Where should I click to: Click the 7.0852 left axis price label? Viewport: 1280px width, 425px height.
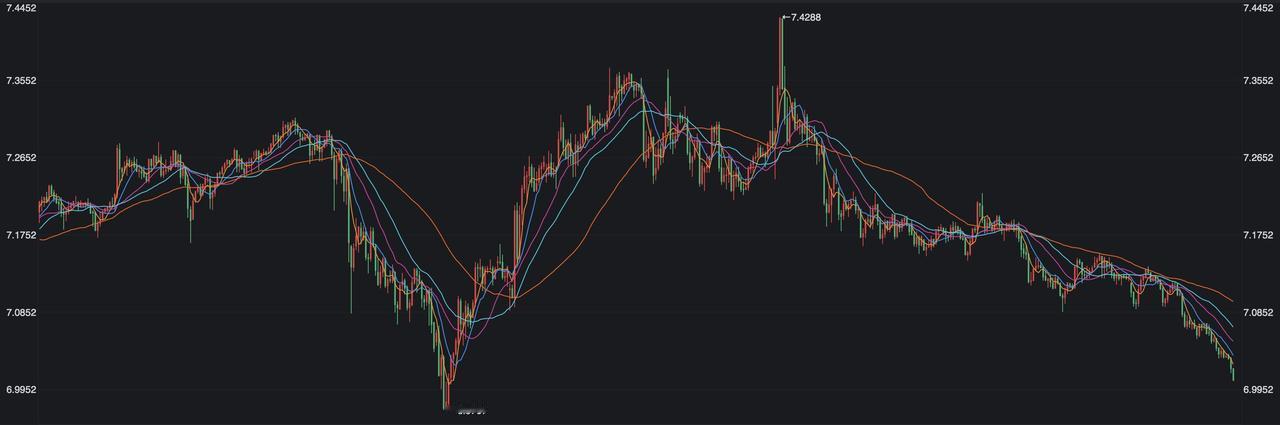[x=21, y=313]
